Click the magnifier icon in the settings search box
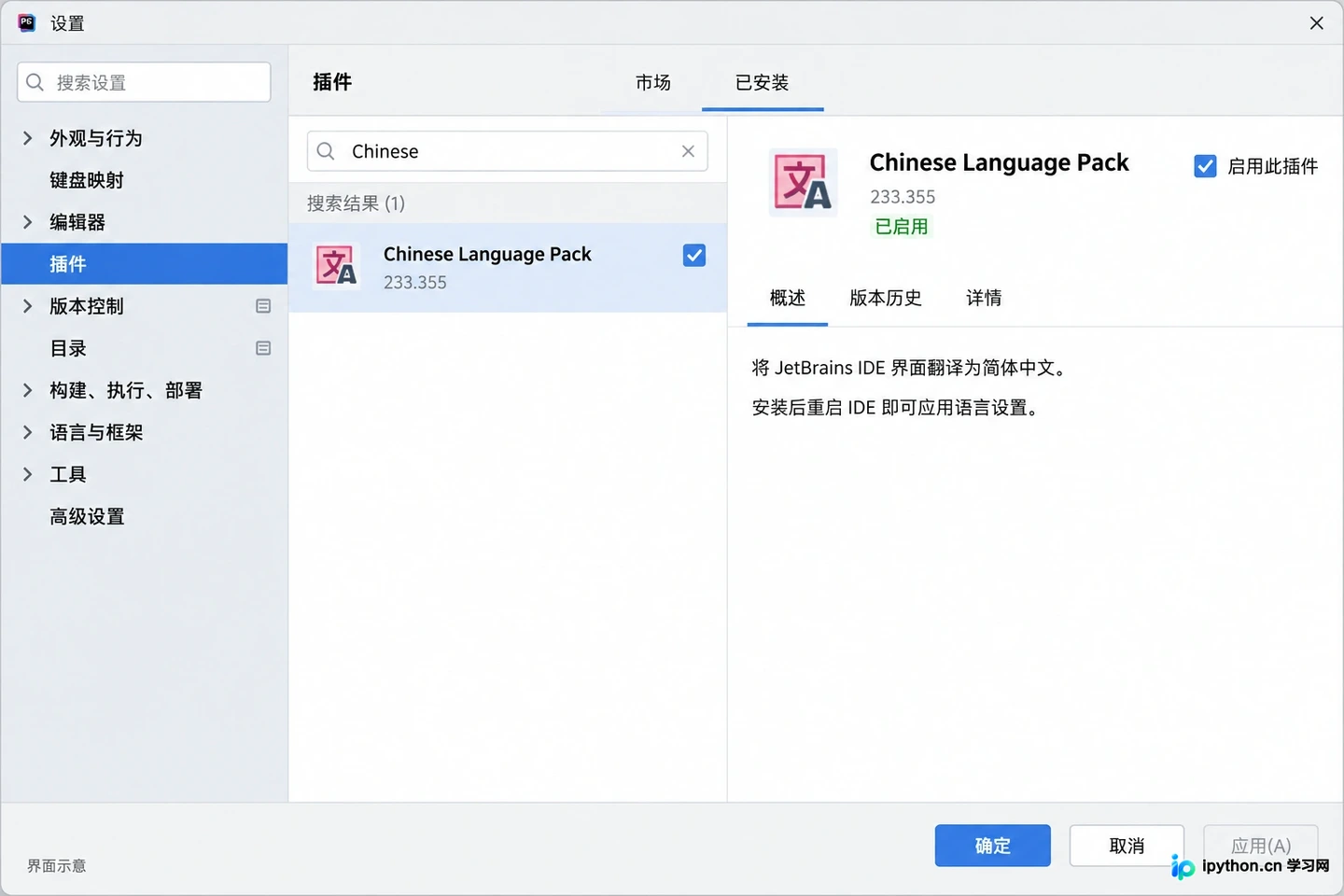The image size is (1344, 896). click(35, 82)
